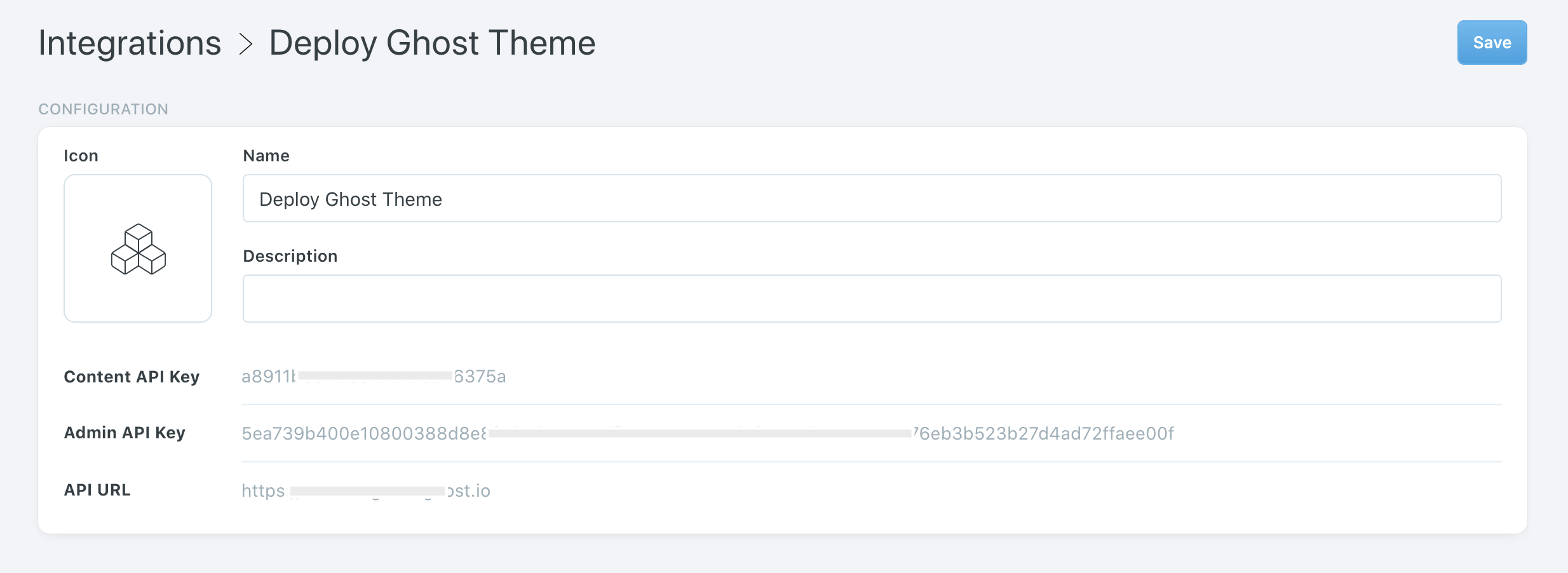Screen dimensions: 1568x573
Task: Click the cube integration icon
Action: click(x=138, y=249)
